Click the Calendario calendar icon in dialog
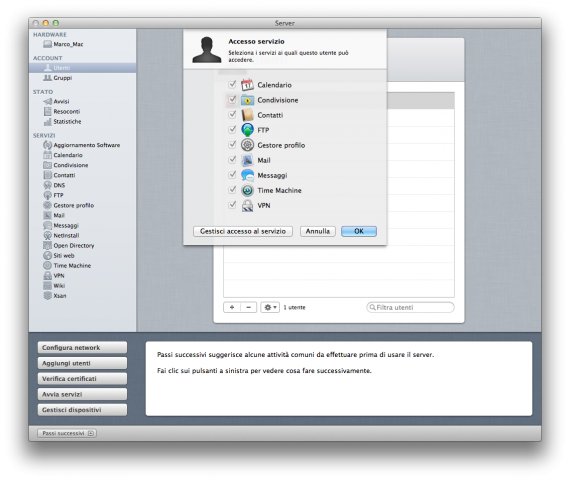Screen dimensions: 570x481 (247, 85)
